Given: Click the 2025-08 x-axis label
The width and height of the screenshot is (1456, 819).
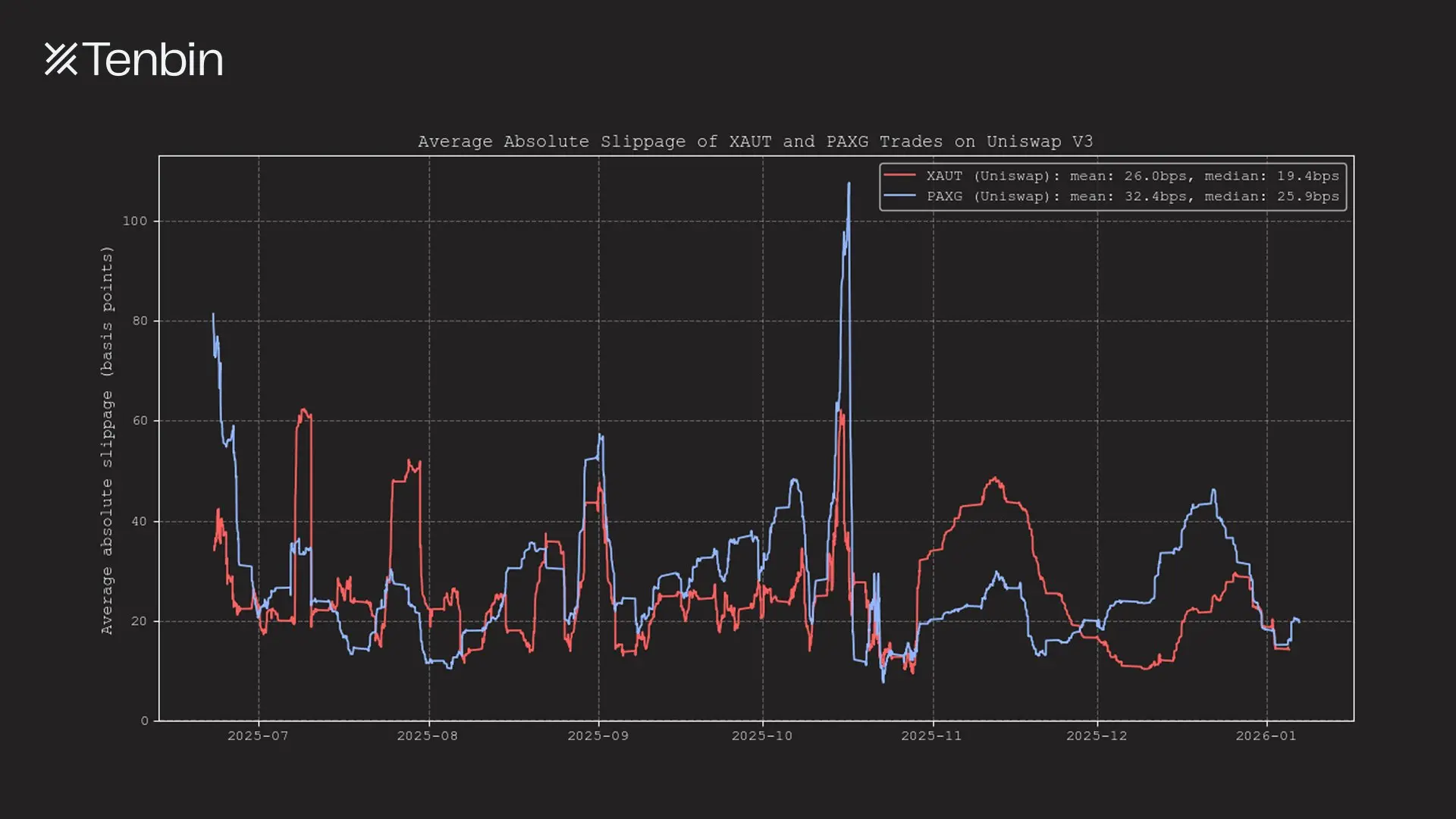Looking at the screenshot, I should (428, 736).
